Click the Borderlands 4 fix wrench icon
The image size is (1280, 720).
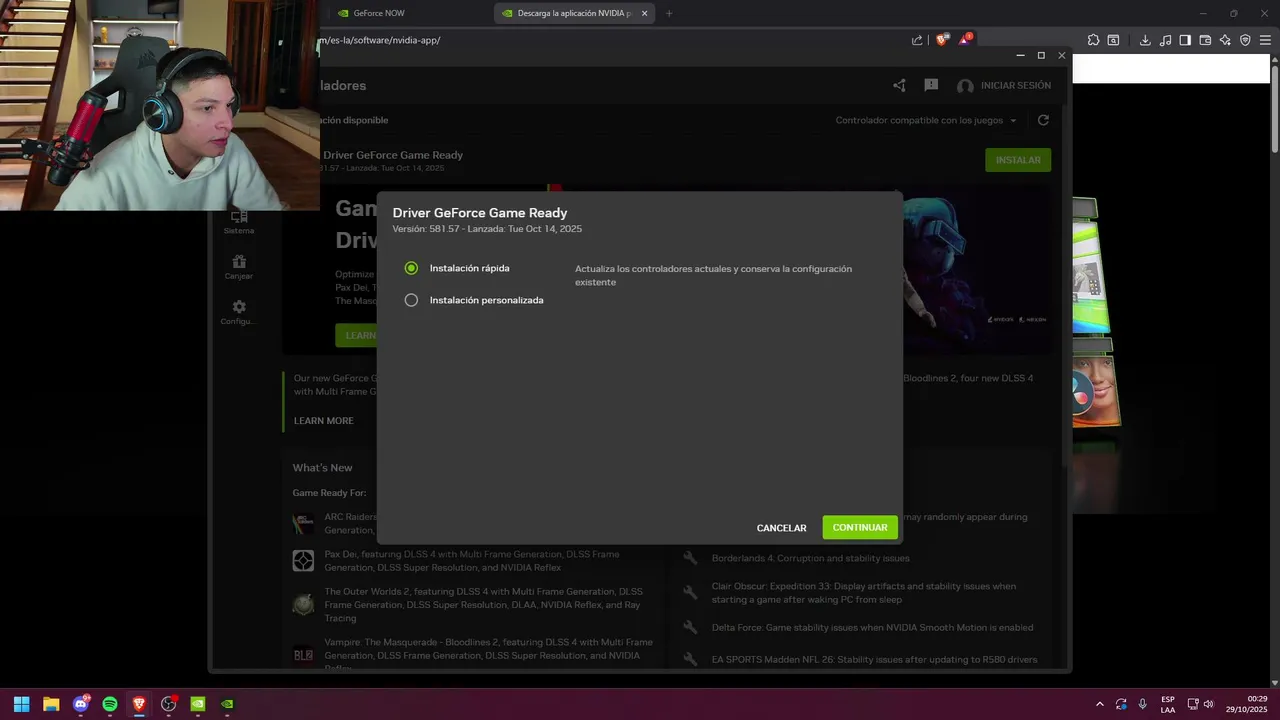pyautogui.click(x=690, y=558)
